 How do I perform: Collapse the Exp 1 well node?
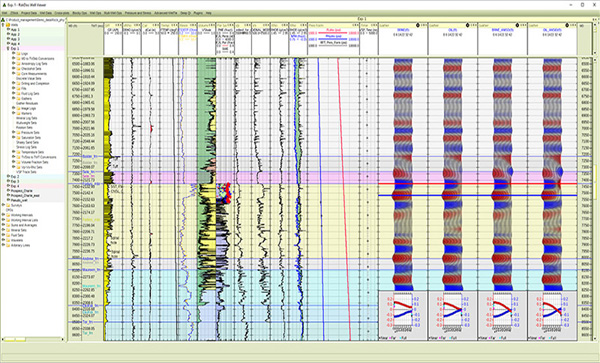[x=8, y=49]
